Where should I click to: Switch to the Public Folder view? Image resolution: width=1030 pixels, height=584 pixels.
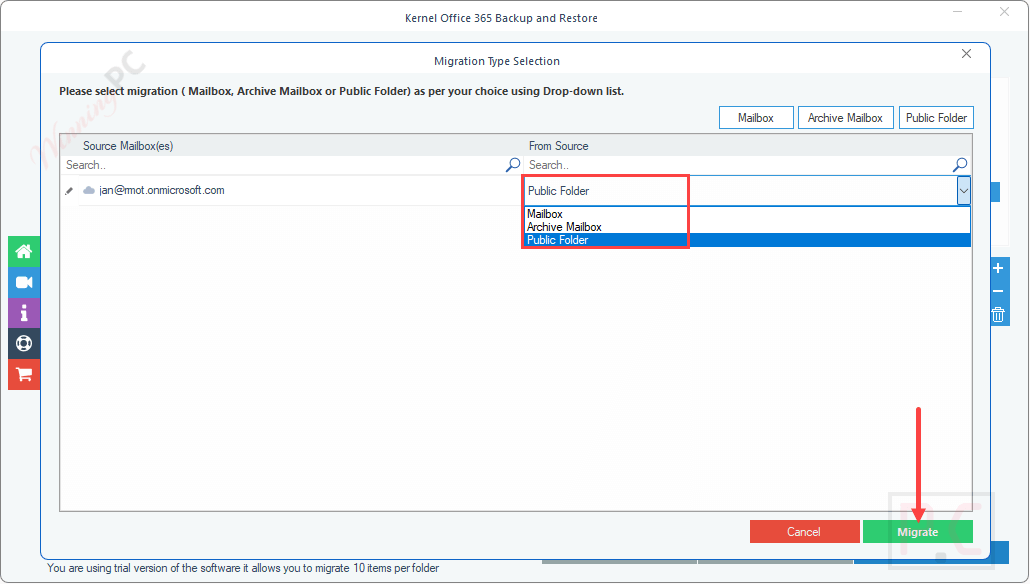tap(936, 117)
